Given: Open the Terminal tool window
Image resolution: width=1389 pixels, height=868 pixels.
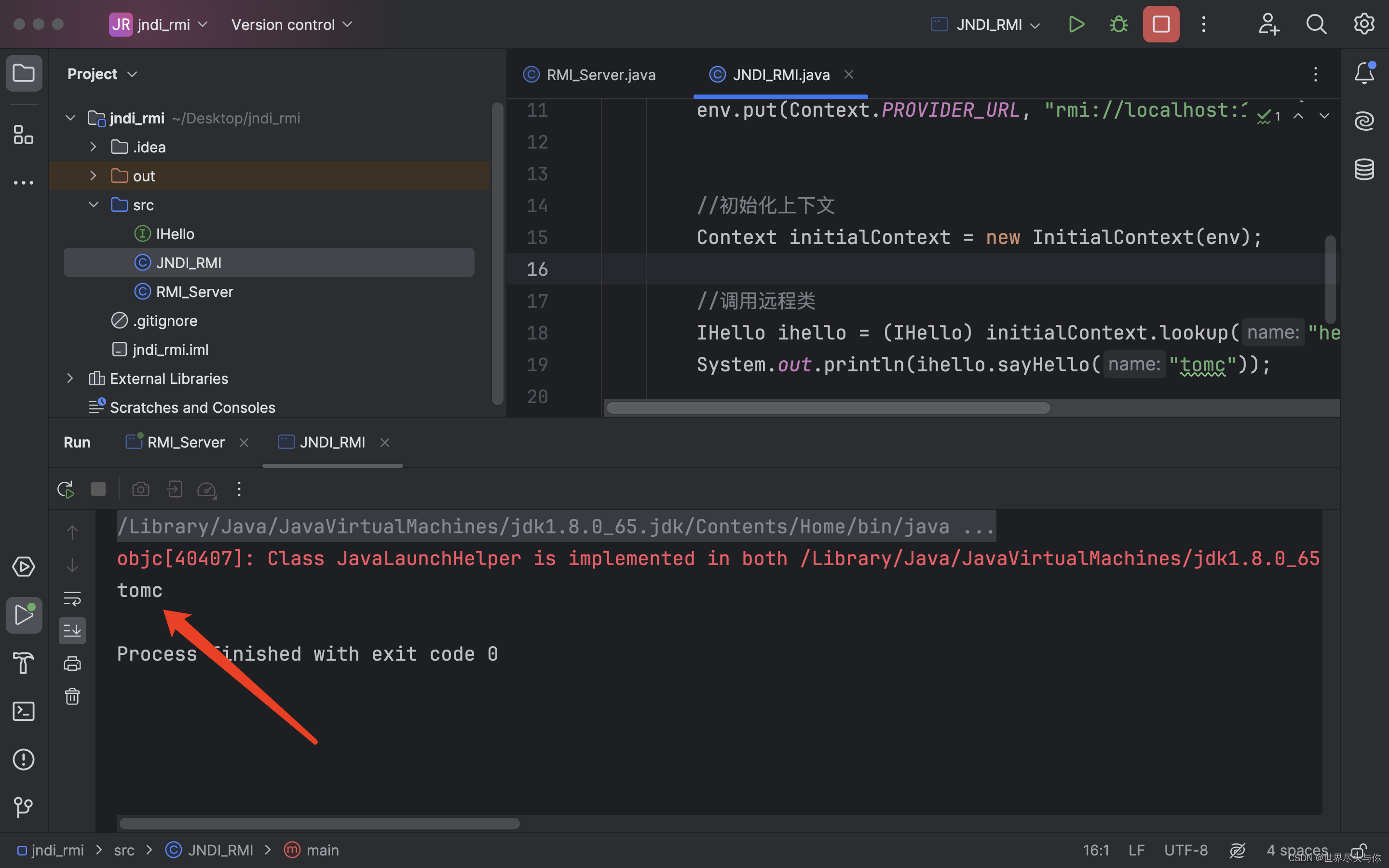Looking at the screenshot, I should pos(24,711).
